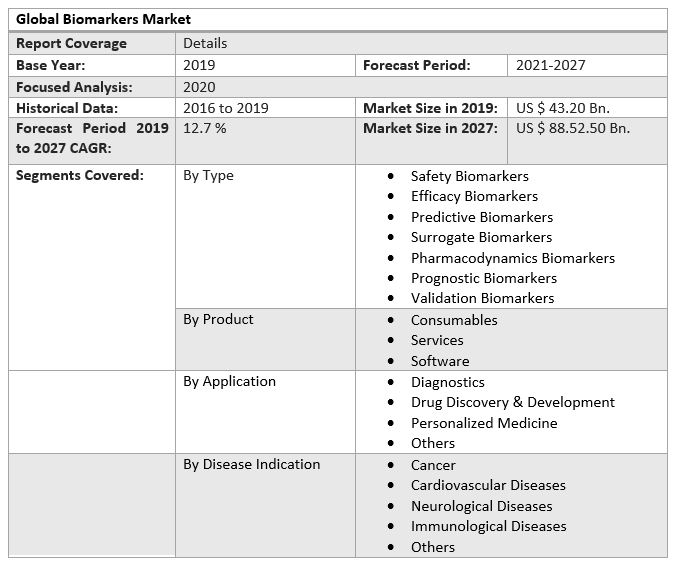675x566 pixels.
Task: Select the Forecast Period 2021-2027 cell
Action: (x=550, y=65)
